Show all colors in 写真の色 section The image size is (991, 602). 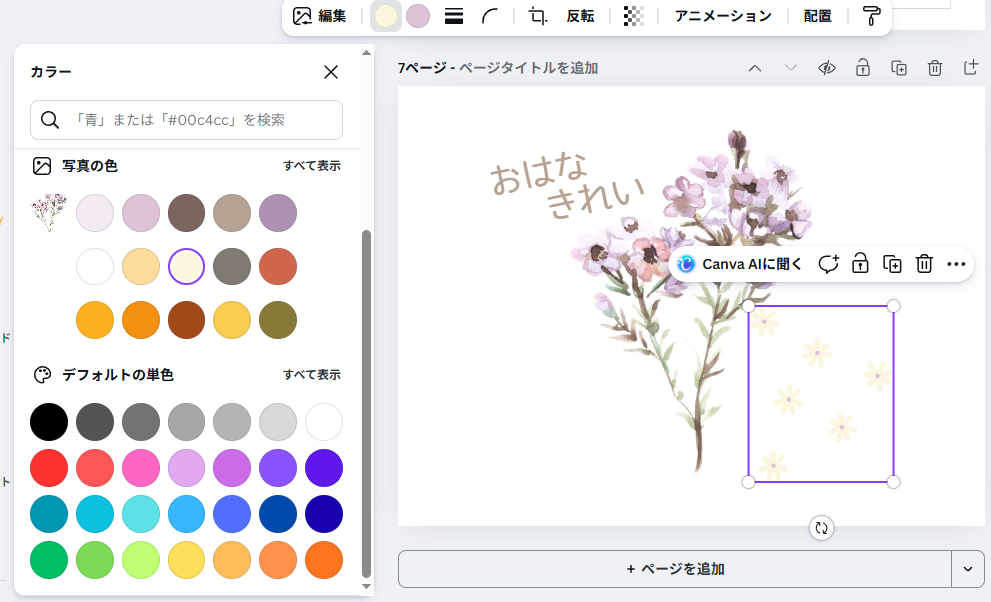click(311, 166)
